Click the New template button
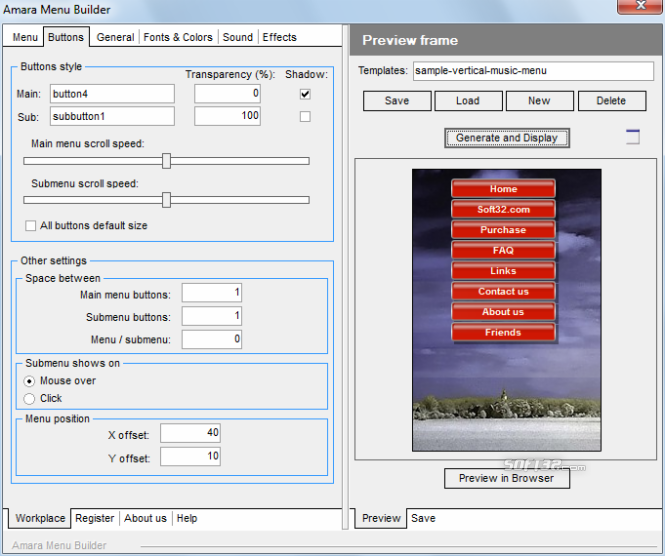 click(x=539, y=101)
